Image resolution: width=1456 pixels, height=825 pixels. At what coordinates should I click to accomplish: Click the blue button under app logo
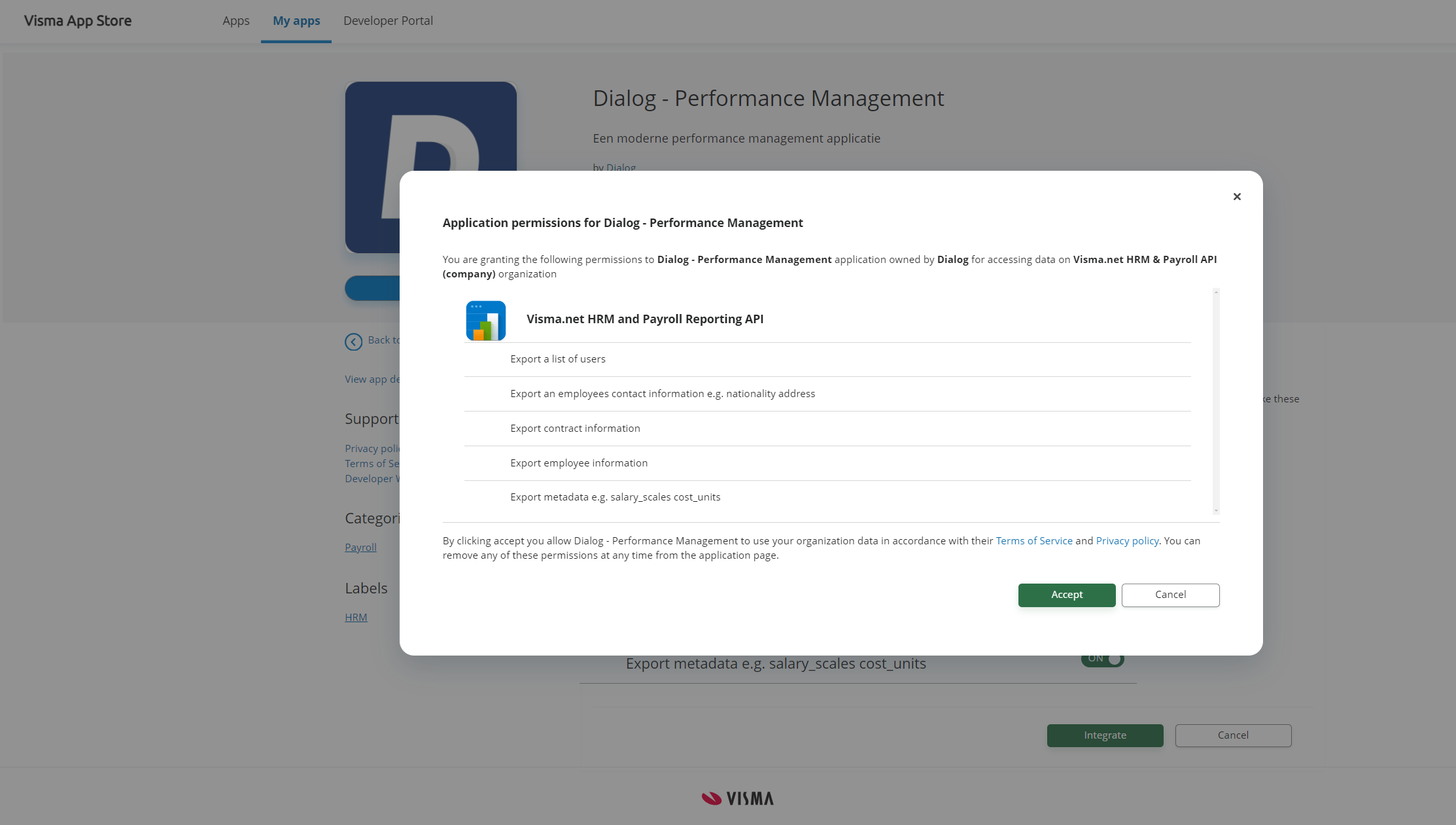click(x=372, y=288)
